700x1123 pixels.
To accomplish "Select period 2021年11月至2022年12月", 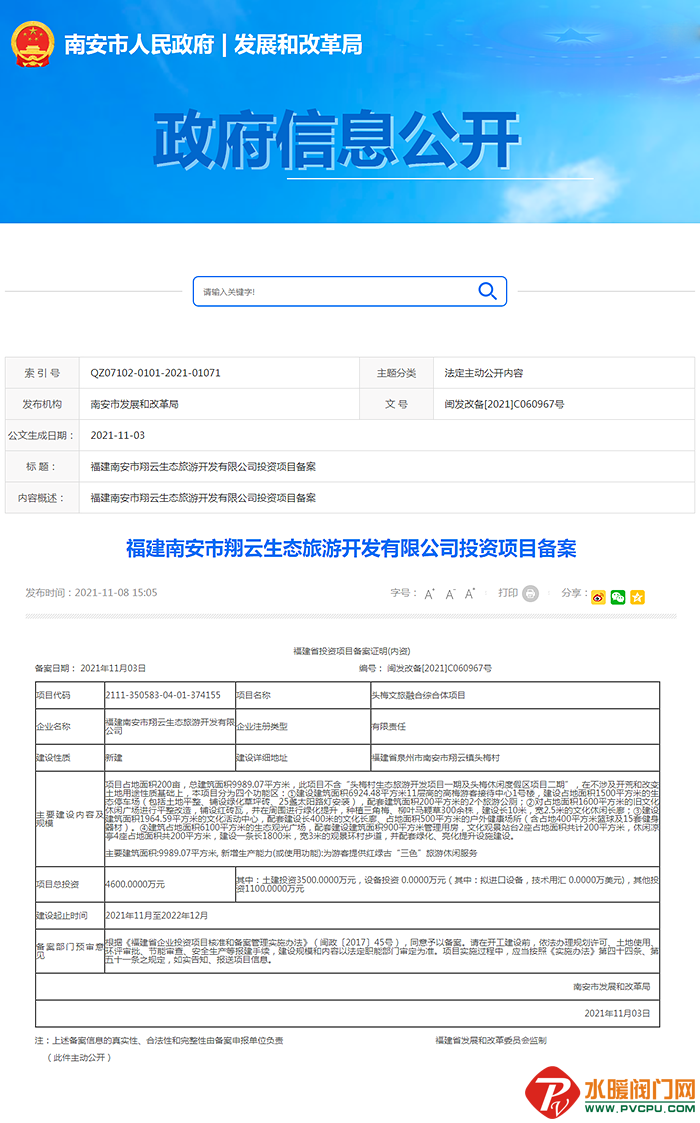I will point(156,915).
